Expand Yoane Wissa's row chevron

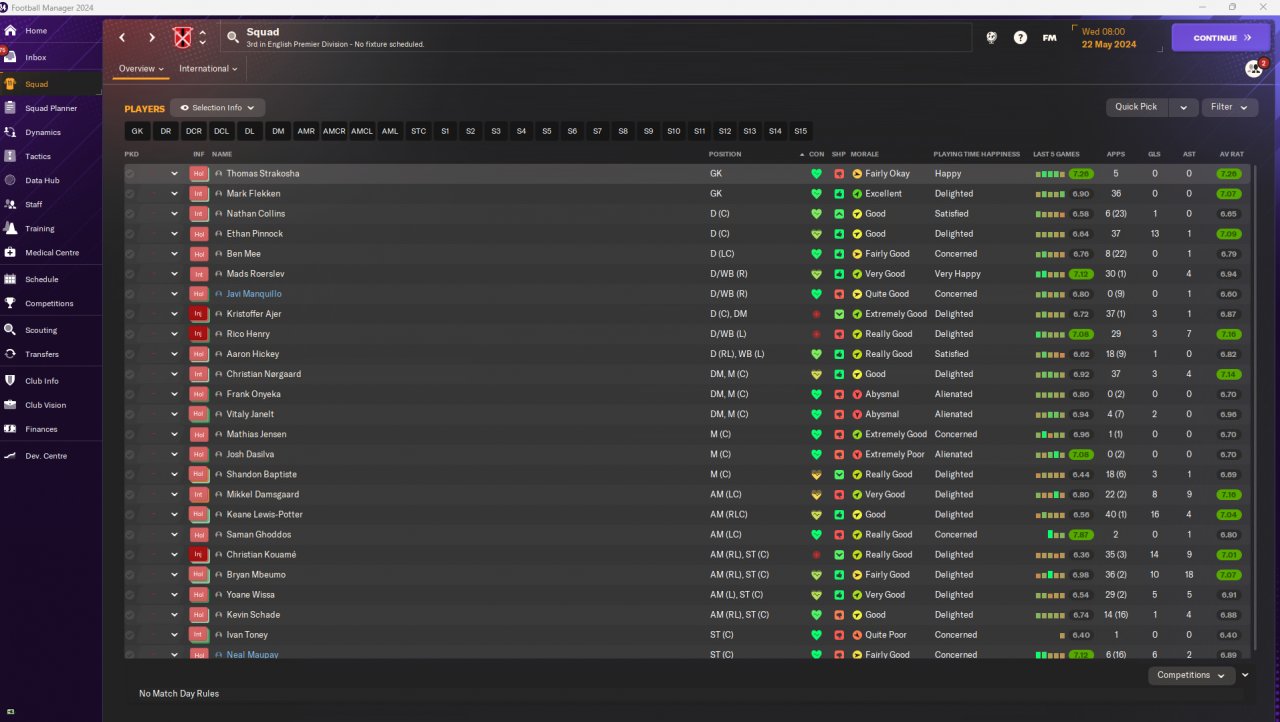(174, 595)
